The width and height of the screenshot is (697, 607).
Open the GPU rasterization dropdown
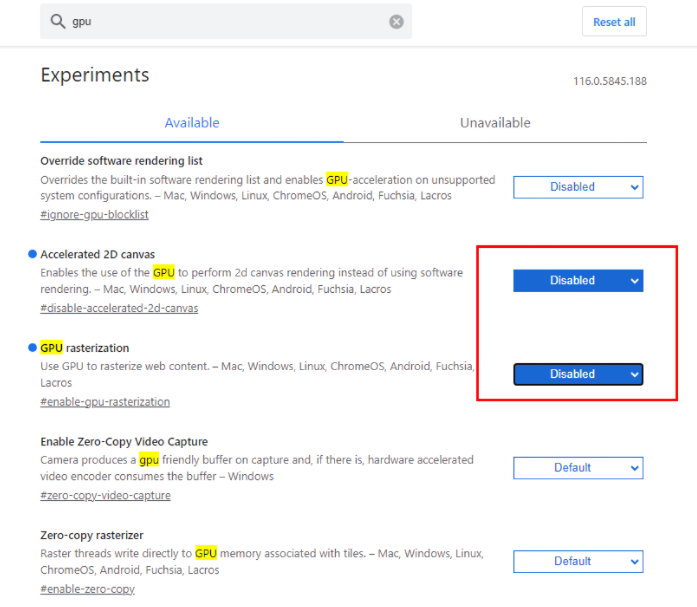[x=578, y=374]
